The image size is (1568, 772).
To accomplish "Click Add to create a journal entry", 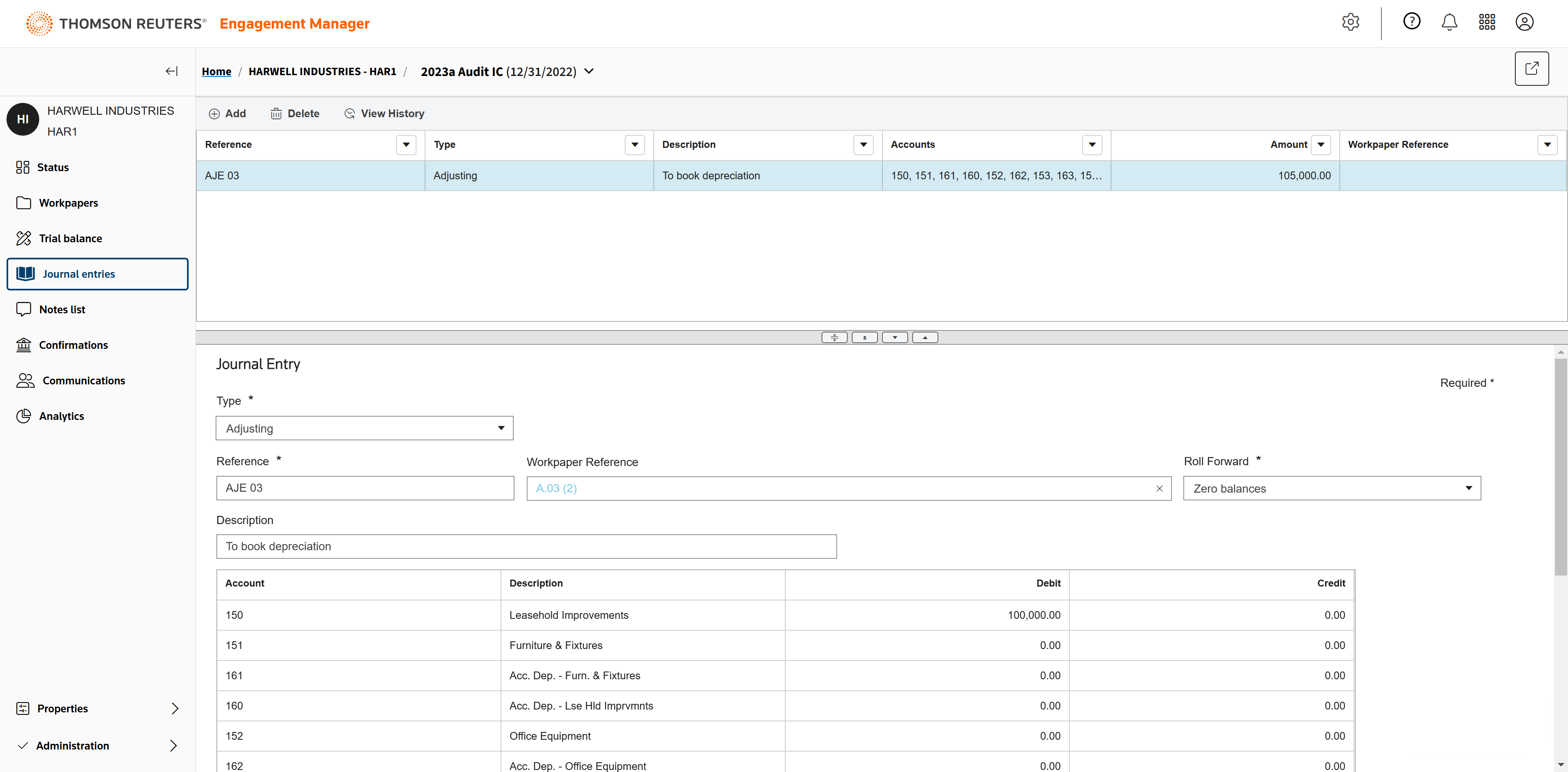I will (228, 114).
